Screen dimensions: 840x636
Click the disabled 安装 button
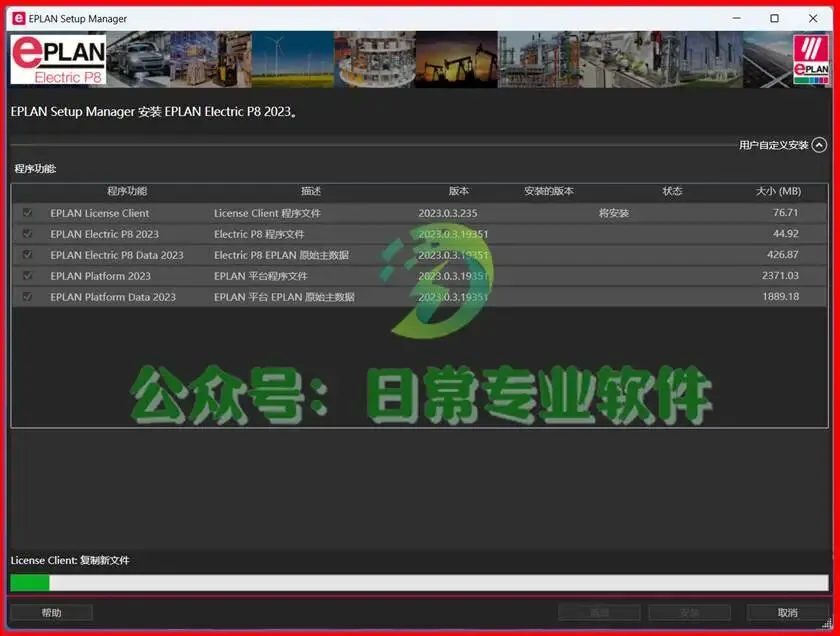pyautogui.click(x=689, y=612)
